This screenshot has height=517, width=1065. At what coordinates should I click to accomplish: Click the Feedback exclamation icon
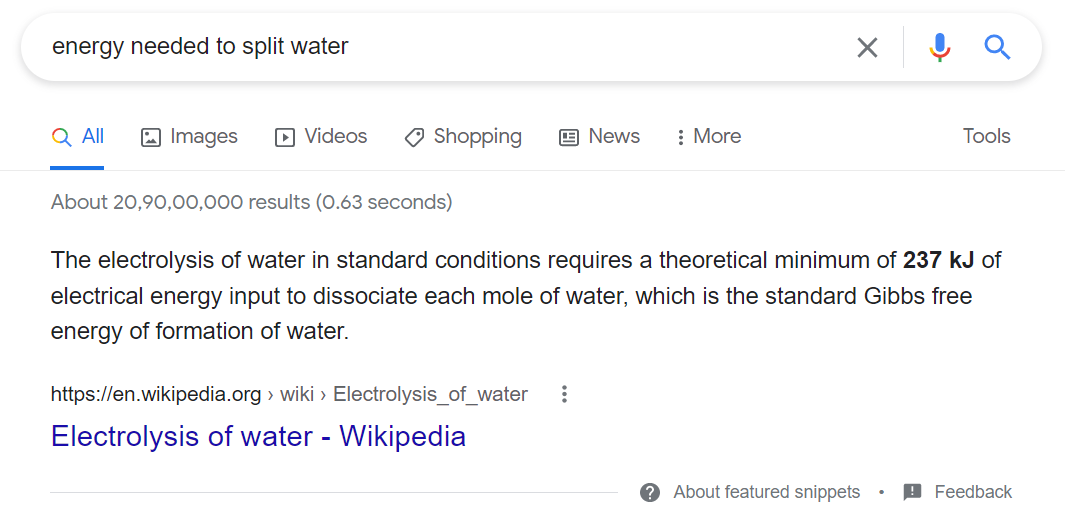912,492
